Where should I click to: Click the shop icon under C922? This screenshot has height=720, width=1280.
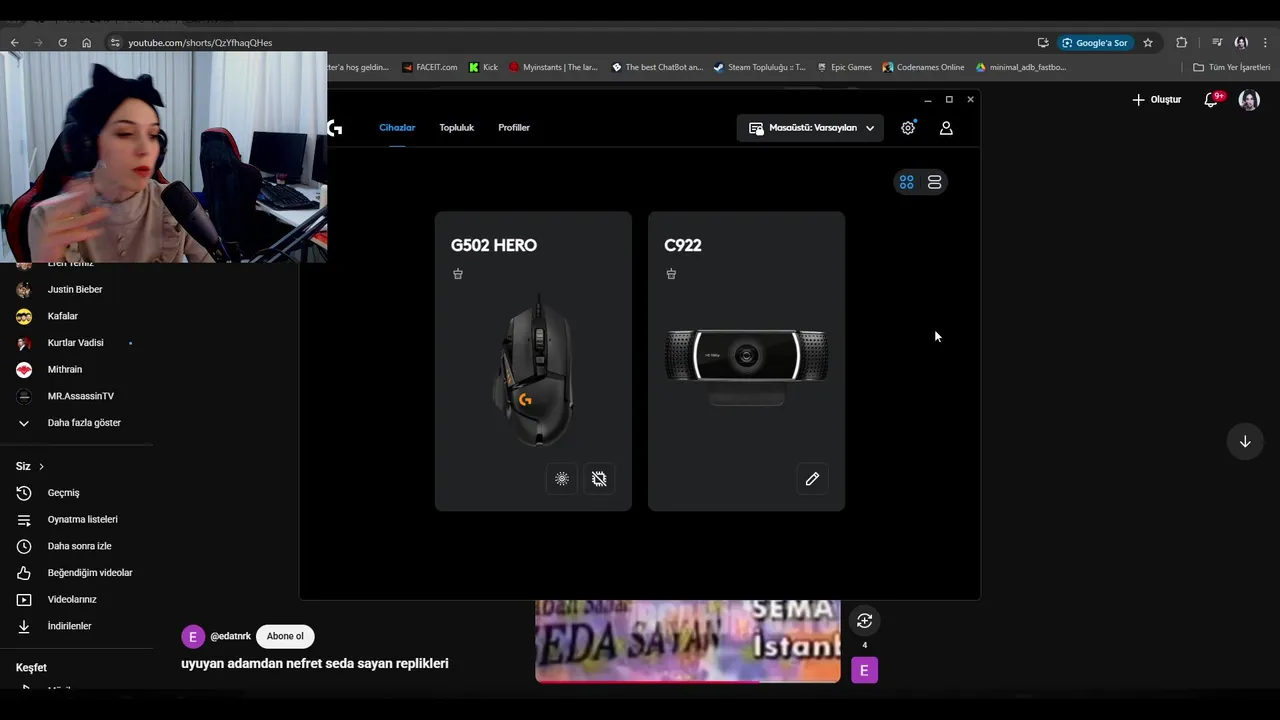tap(671, 274)
